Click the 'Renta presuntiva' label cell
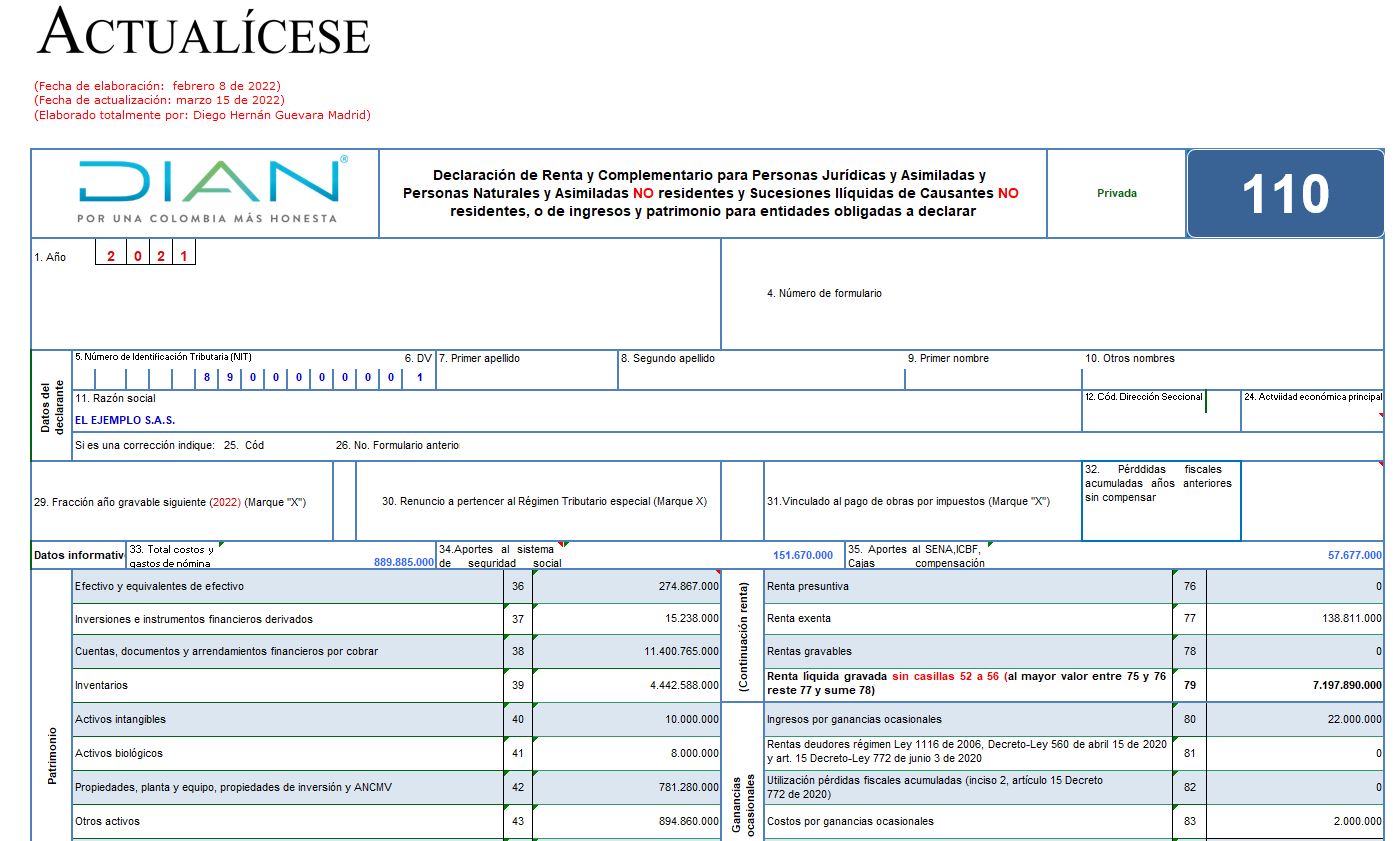The height and width of the screenshot is (841, 1393). pos(968,586)
